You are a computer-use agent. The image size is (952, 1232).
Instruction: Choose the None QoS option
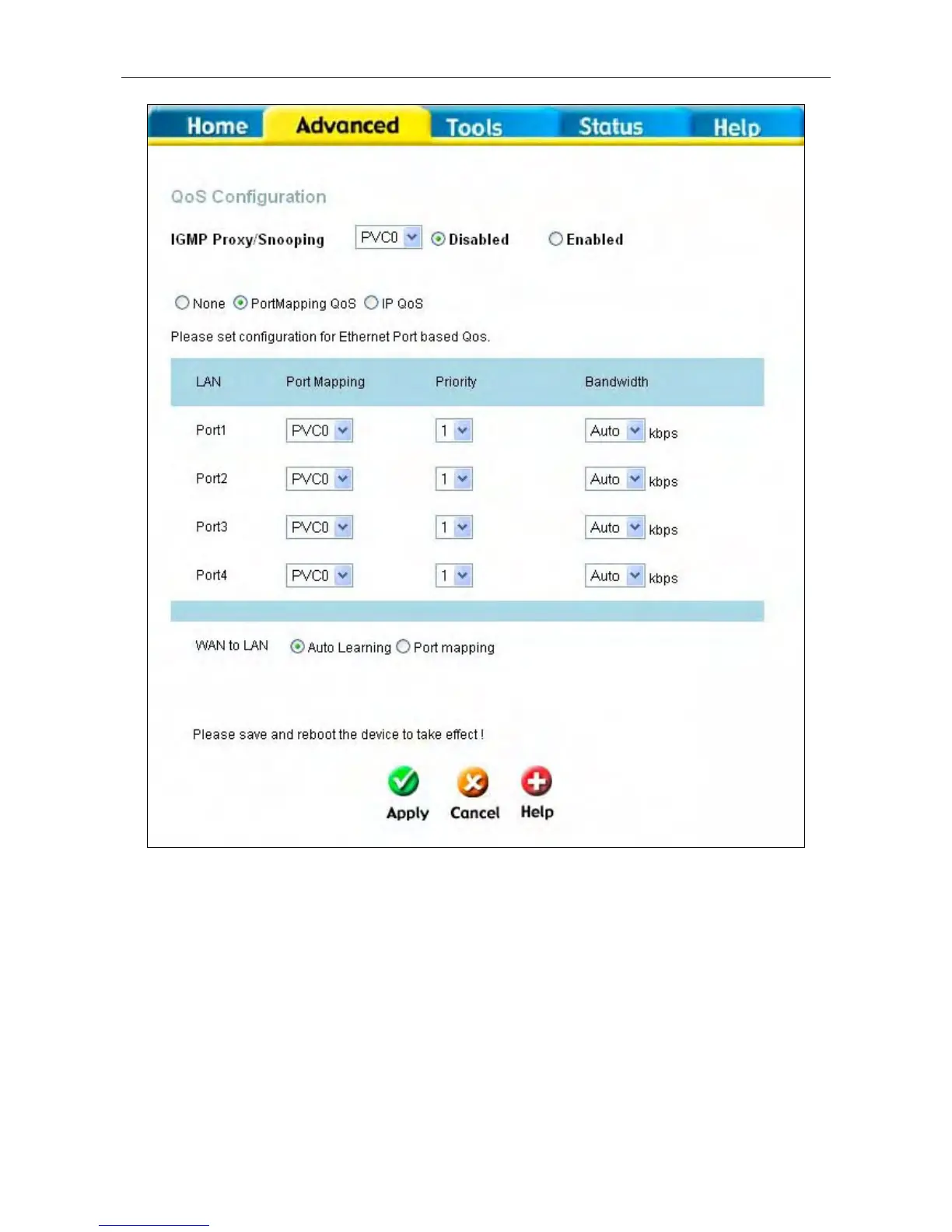(182, 303)
